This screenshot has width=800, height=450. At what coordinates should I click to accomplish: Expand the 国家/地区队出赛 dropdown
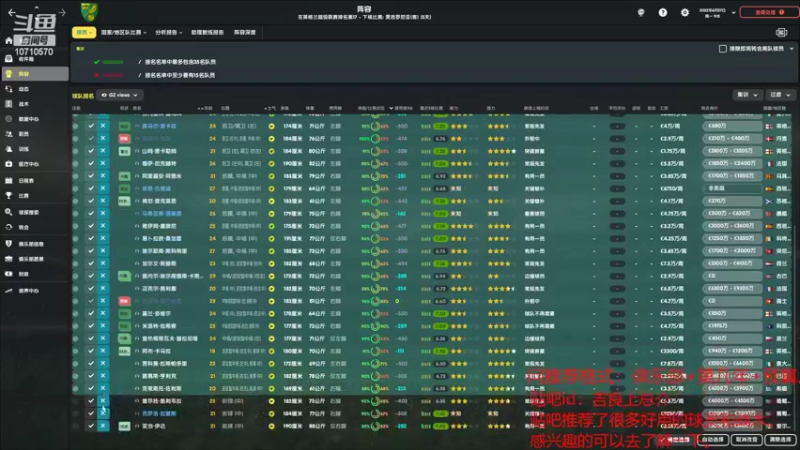pyautogui.click(x=123, y=32)
